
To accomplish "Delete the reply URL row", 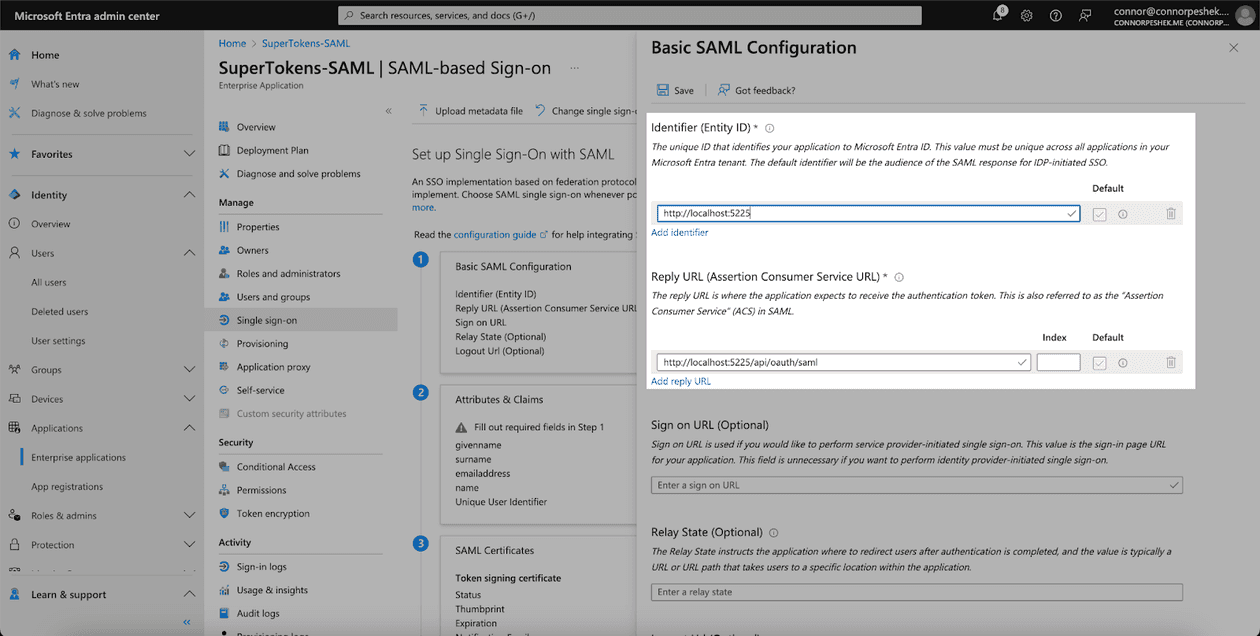I will [x=1170, y=363].
